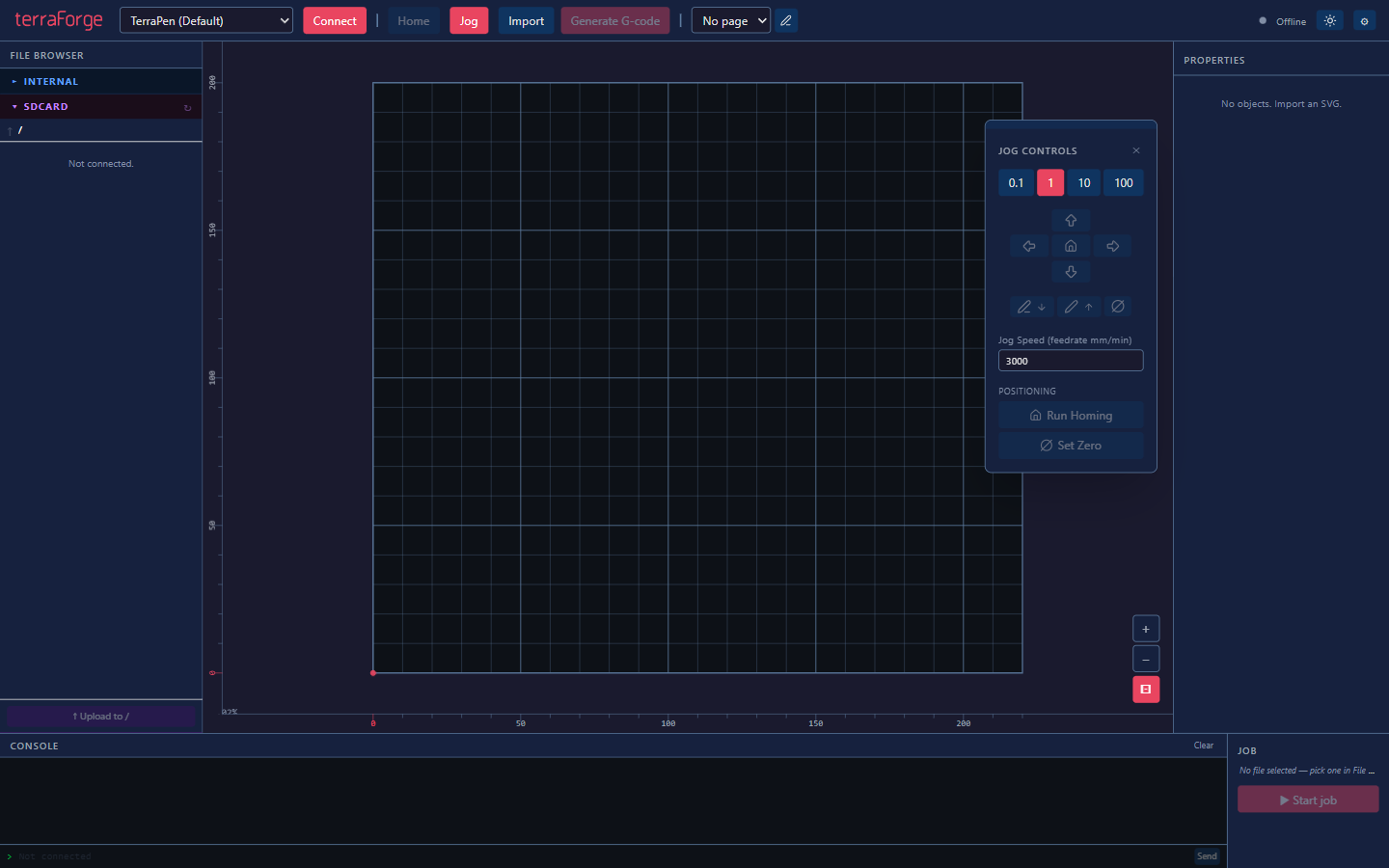Zoom in the canvas with plus button

1146,629
